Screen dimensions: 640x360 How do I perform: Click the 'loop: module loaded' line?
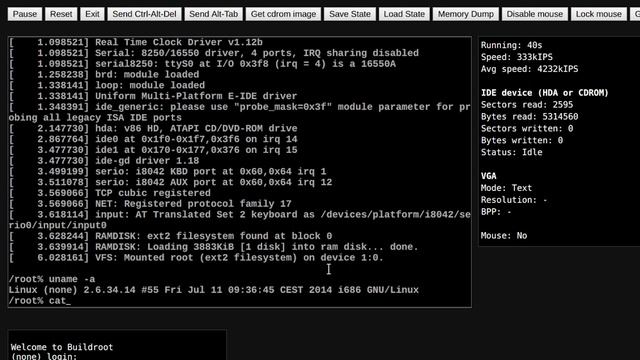pos(107,85)
